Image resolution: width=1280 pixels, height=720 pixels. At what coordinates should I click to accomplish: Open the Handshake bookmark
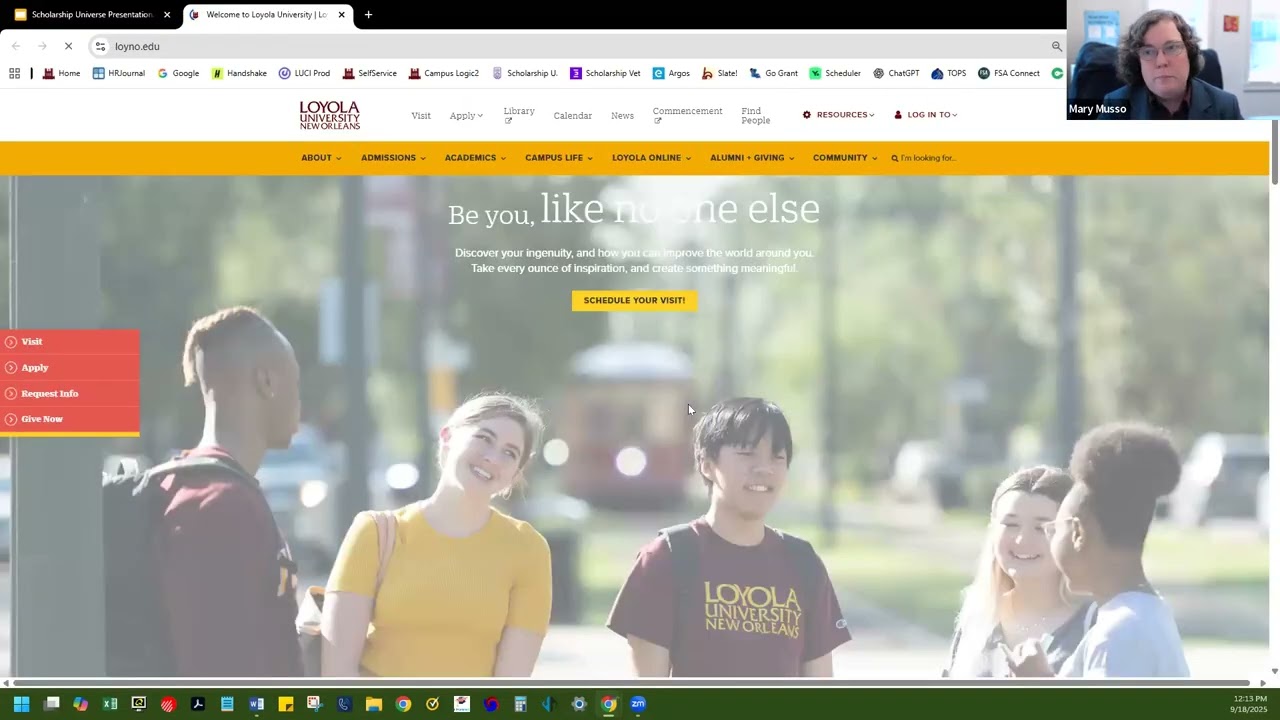click(x=239, y=73)
